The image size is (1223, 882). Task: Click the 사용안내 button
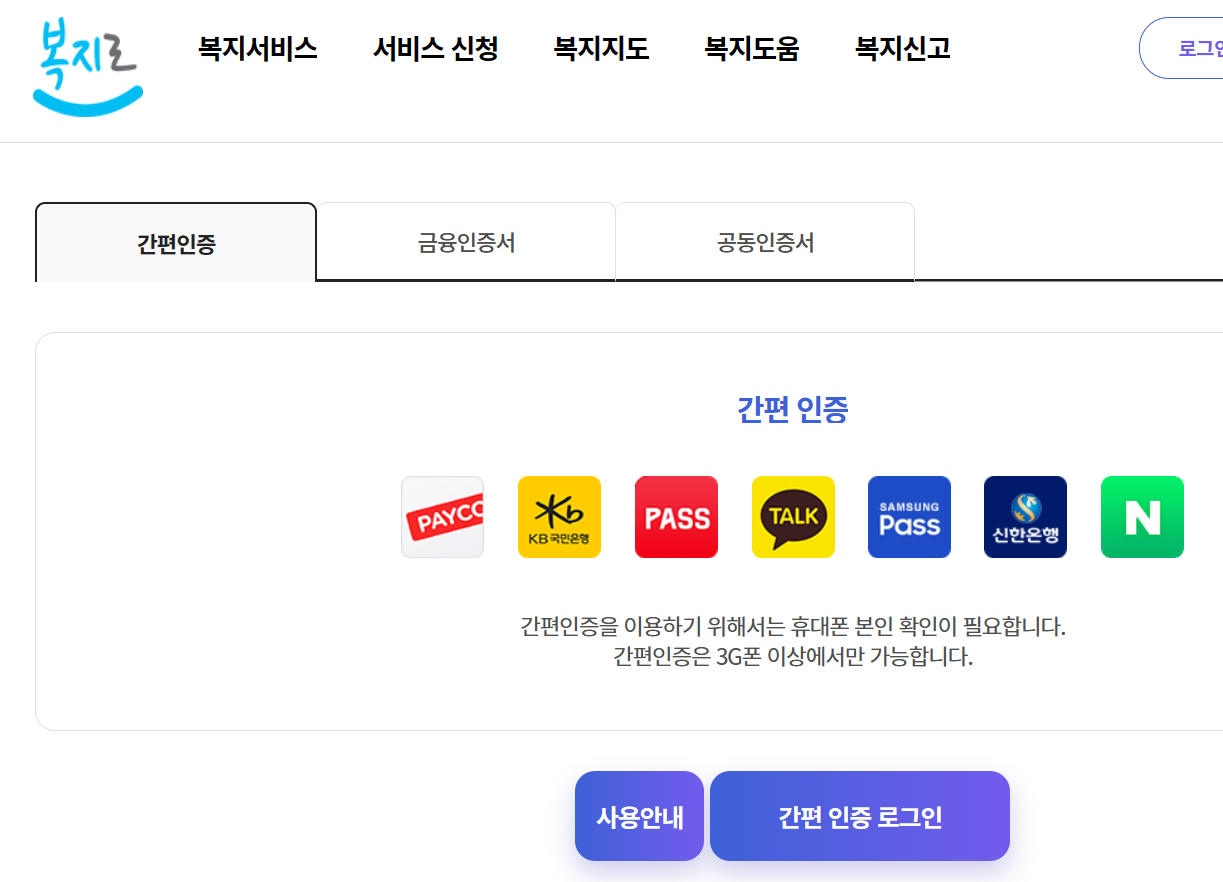639,816
